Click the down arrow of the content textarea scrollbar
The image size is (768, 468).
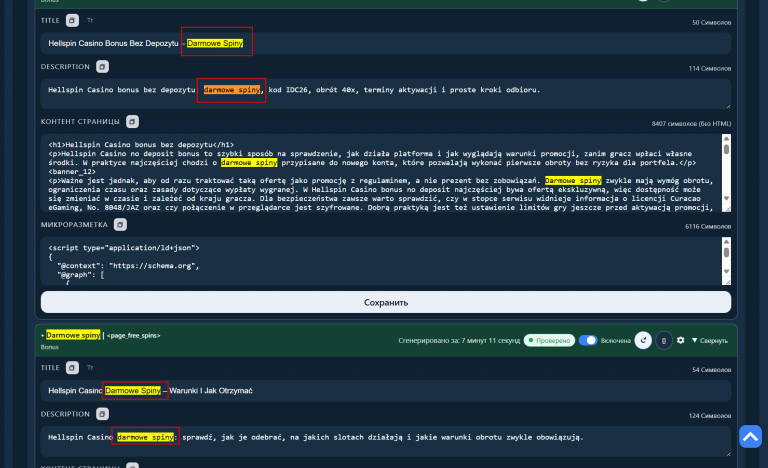tap(726, 198)
